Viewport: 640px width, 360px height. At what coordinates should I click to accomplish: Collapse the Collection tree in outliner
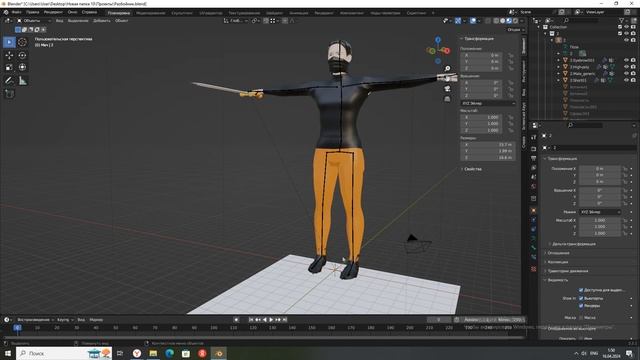[539, 27]
